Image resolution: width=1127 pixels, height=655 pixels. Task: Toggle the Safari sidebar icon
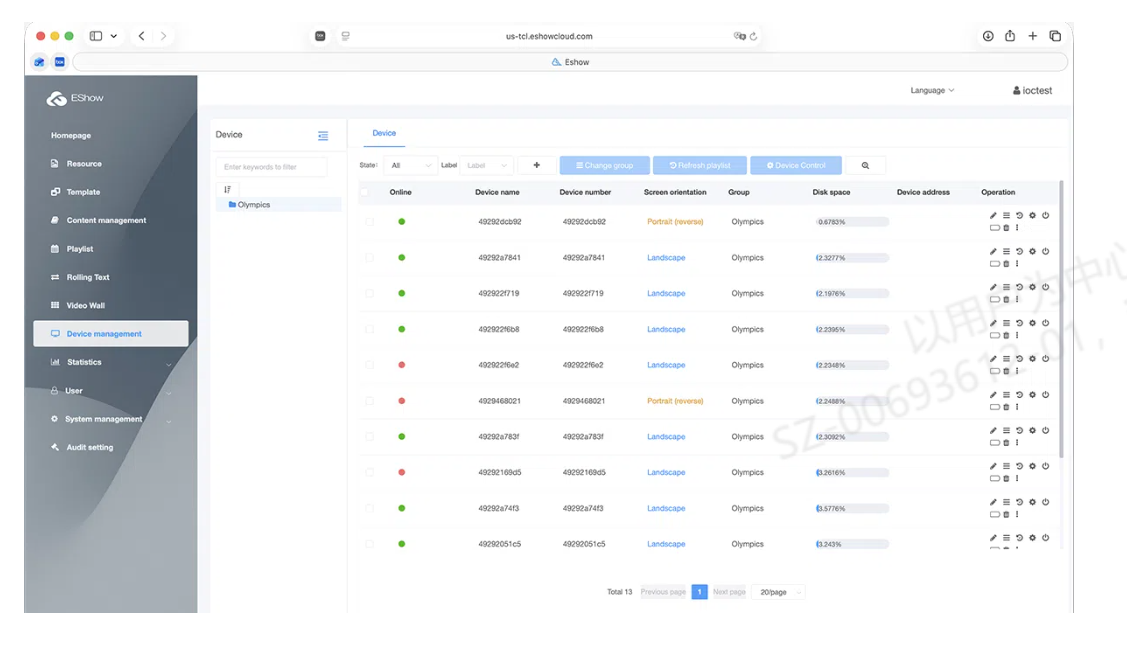96,36
